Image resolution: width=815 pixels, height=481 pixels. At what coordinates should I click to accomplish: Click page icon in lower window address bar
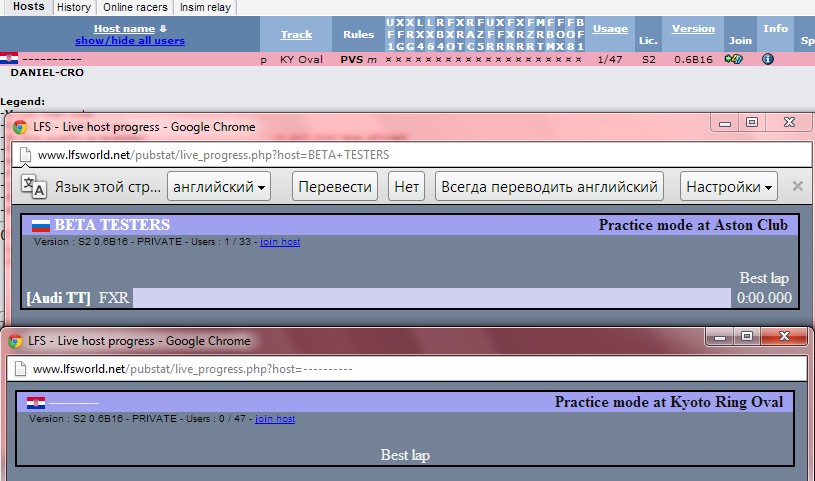point(20,369)
